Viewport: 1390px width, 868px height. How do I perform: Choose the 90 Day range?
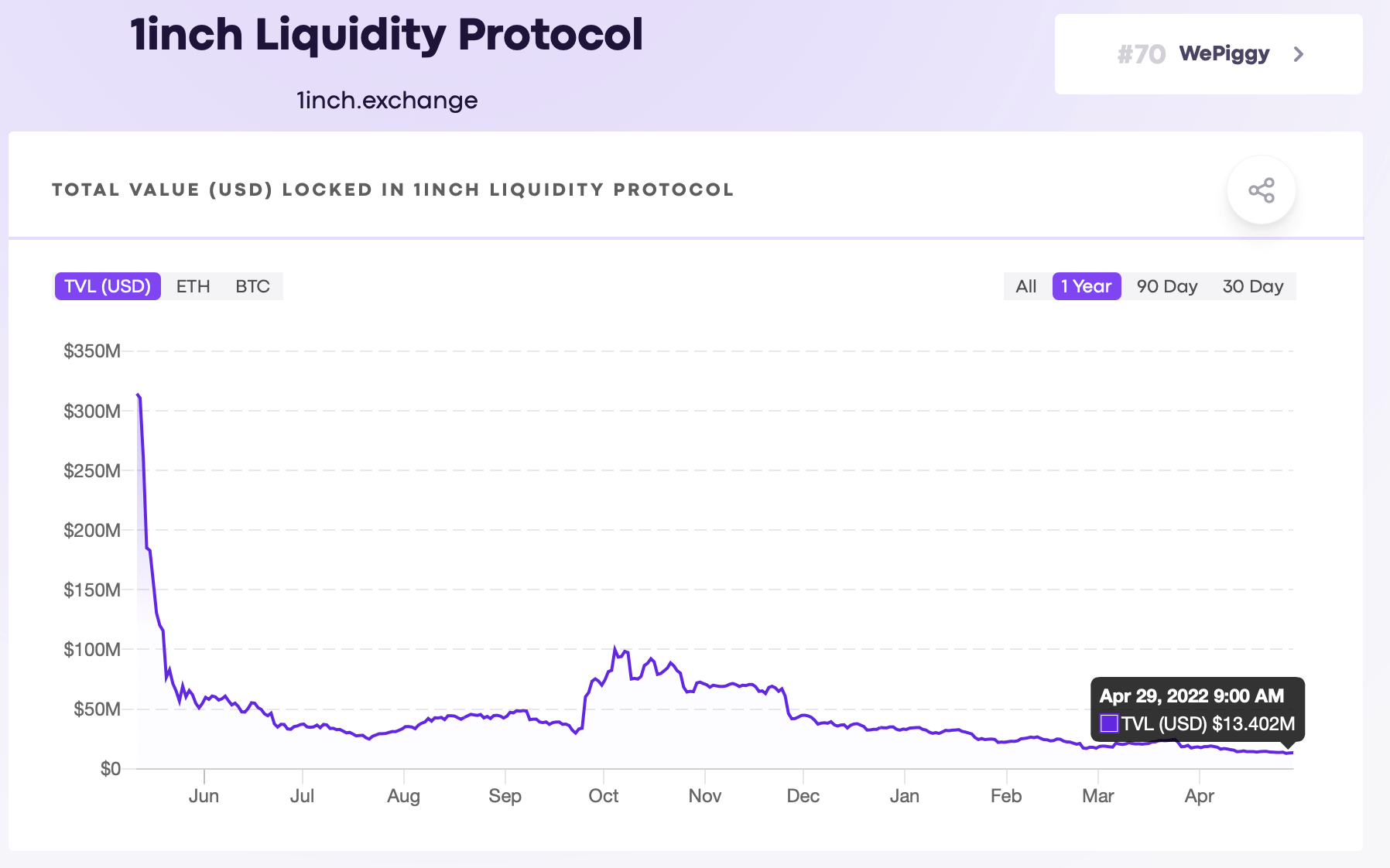[x=1166, y=286]
